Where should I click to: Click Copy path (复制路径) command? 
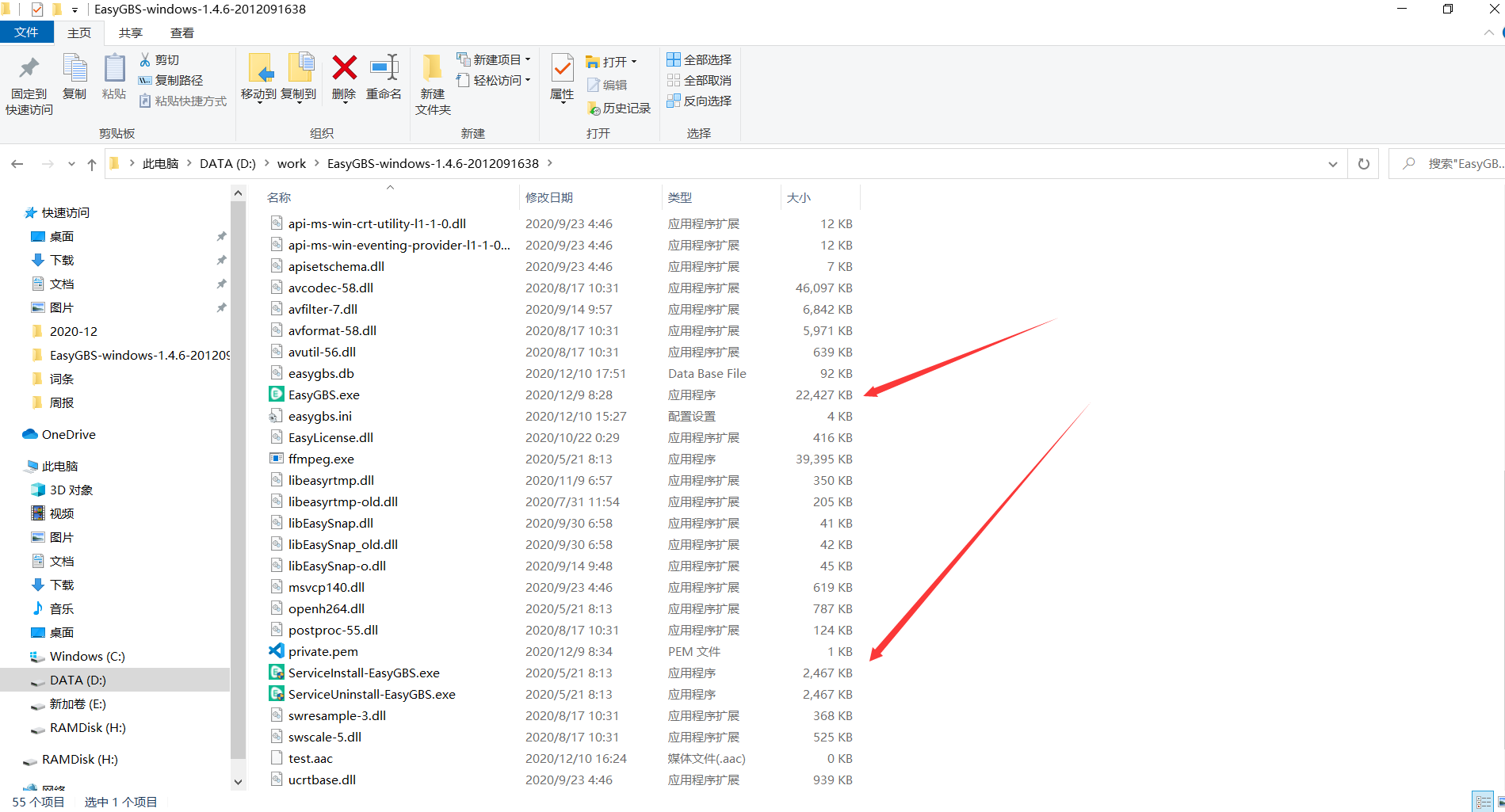click(170, 80)
